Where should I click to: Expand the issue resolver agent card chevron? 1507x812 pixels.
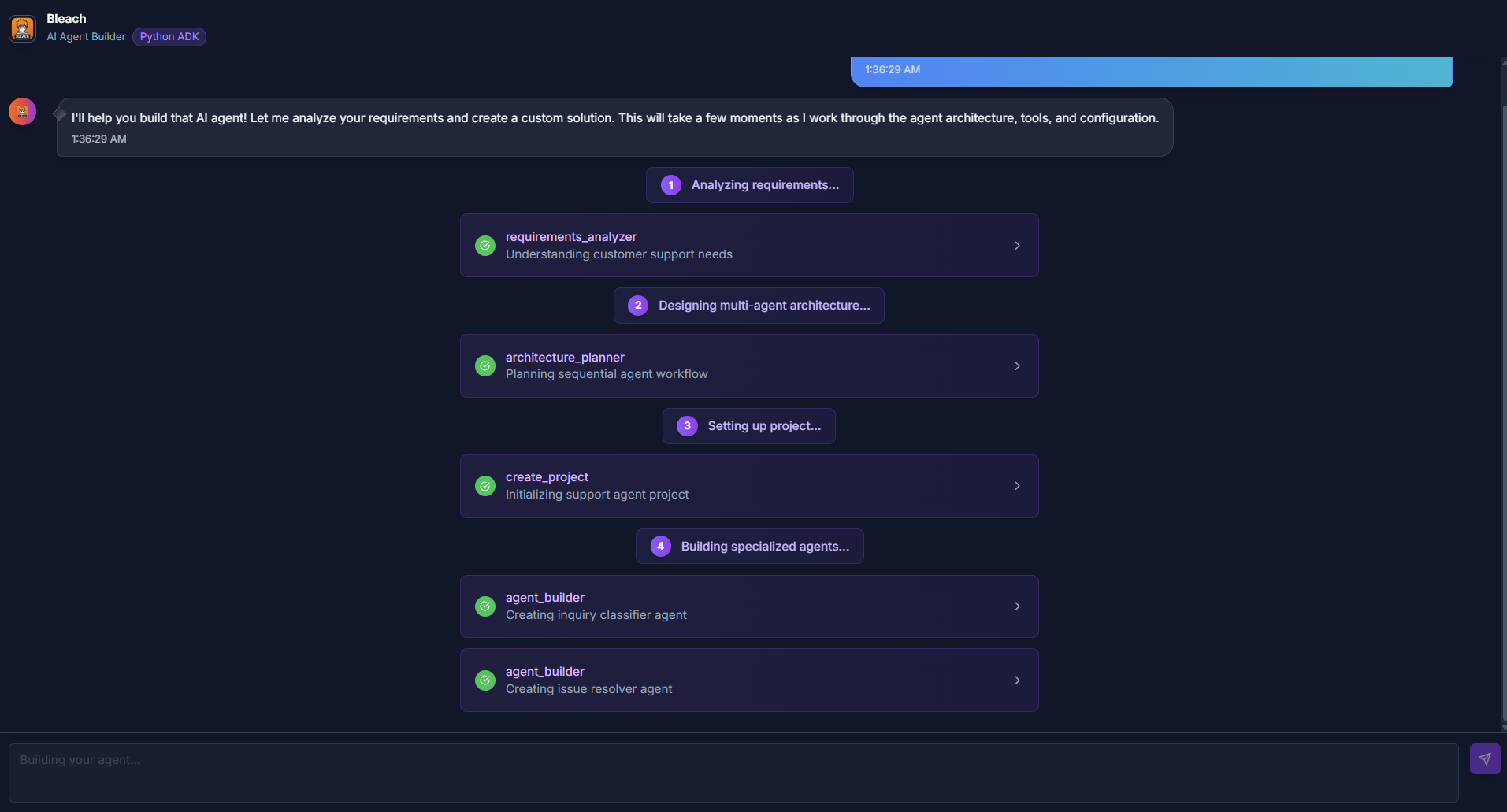[x=1018, y=680]
